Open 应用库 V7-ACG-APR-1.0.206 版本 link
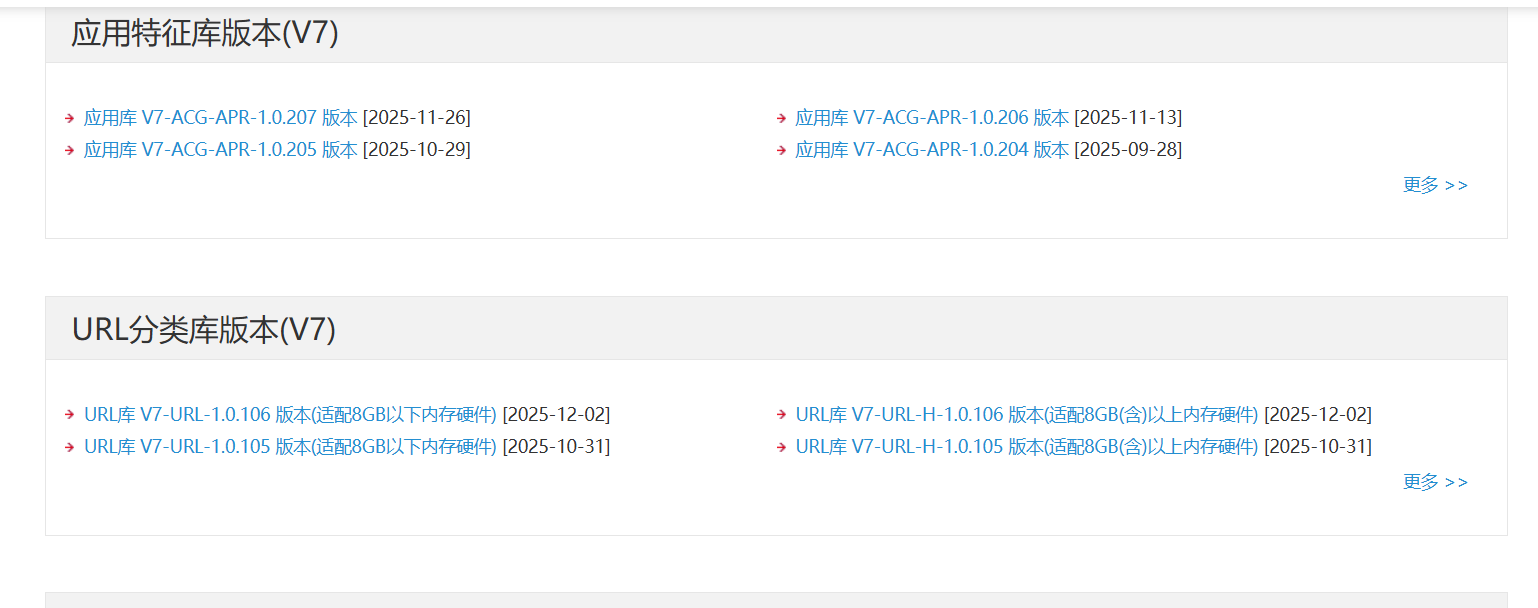This screenshot has height=608, width=1538. pyautogui.click(x=931, y=118)
